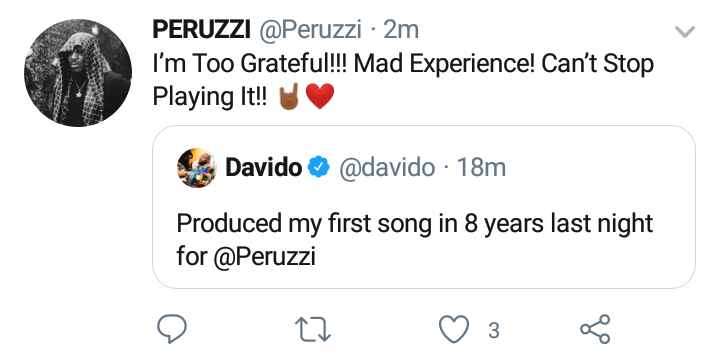The image size is (720, 360).
Task: Open the PERUZZI display name
Action: pyautogui.click(x=202, y=30)
